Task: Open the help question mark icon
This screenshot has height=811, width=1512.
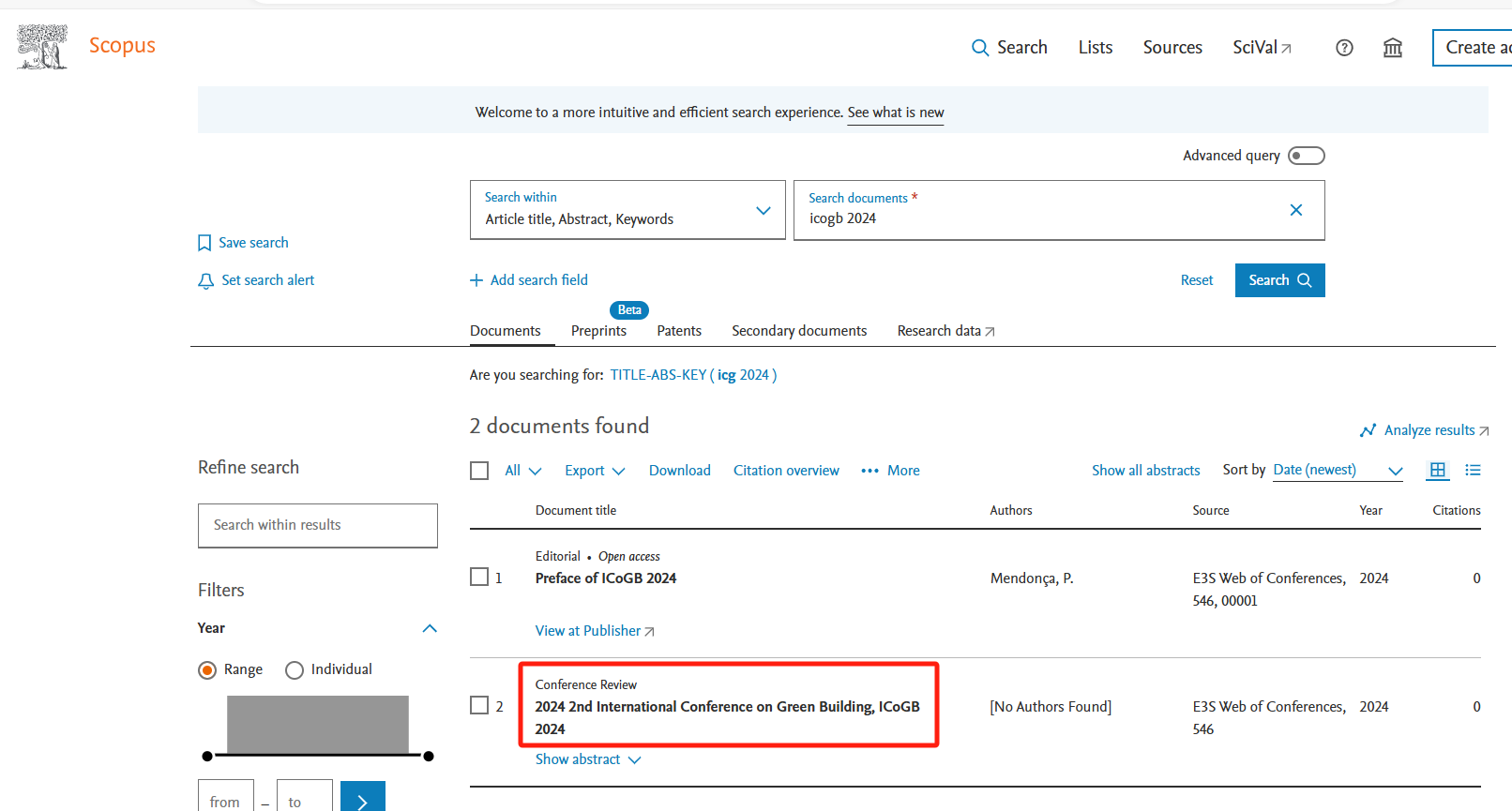Action: click(1344, 48)
